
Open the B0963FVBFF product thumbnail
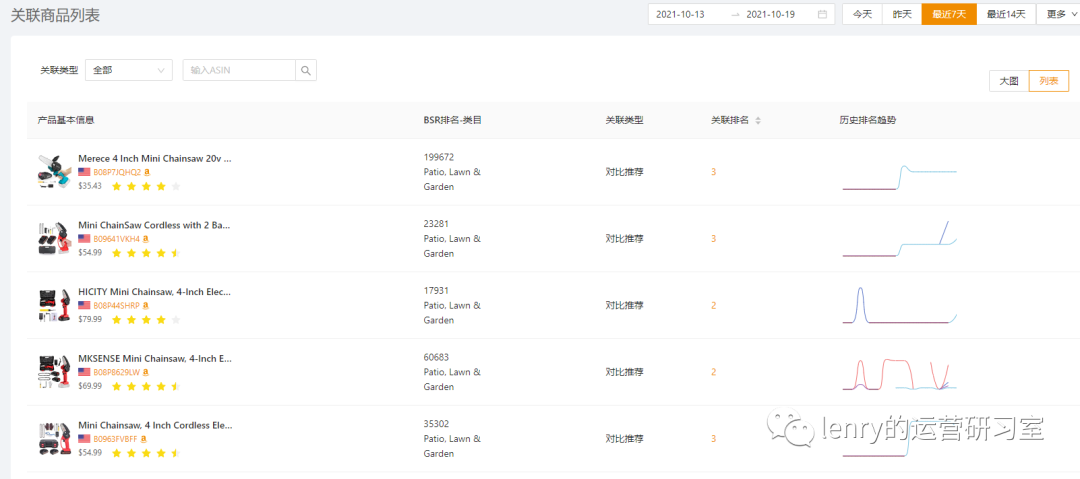[x=54, y=439]
